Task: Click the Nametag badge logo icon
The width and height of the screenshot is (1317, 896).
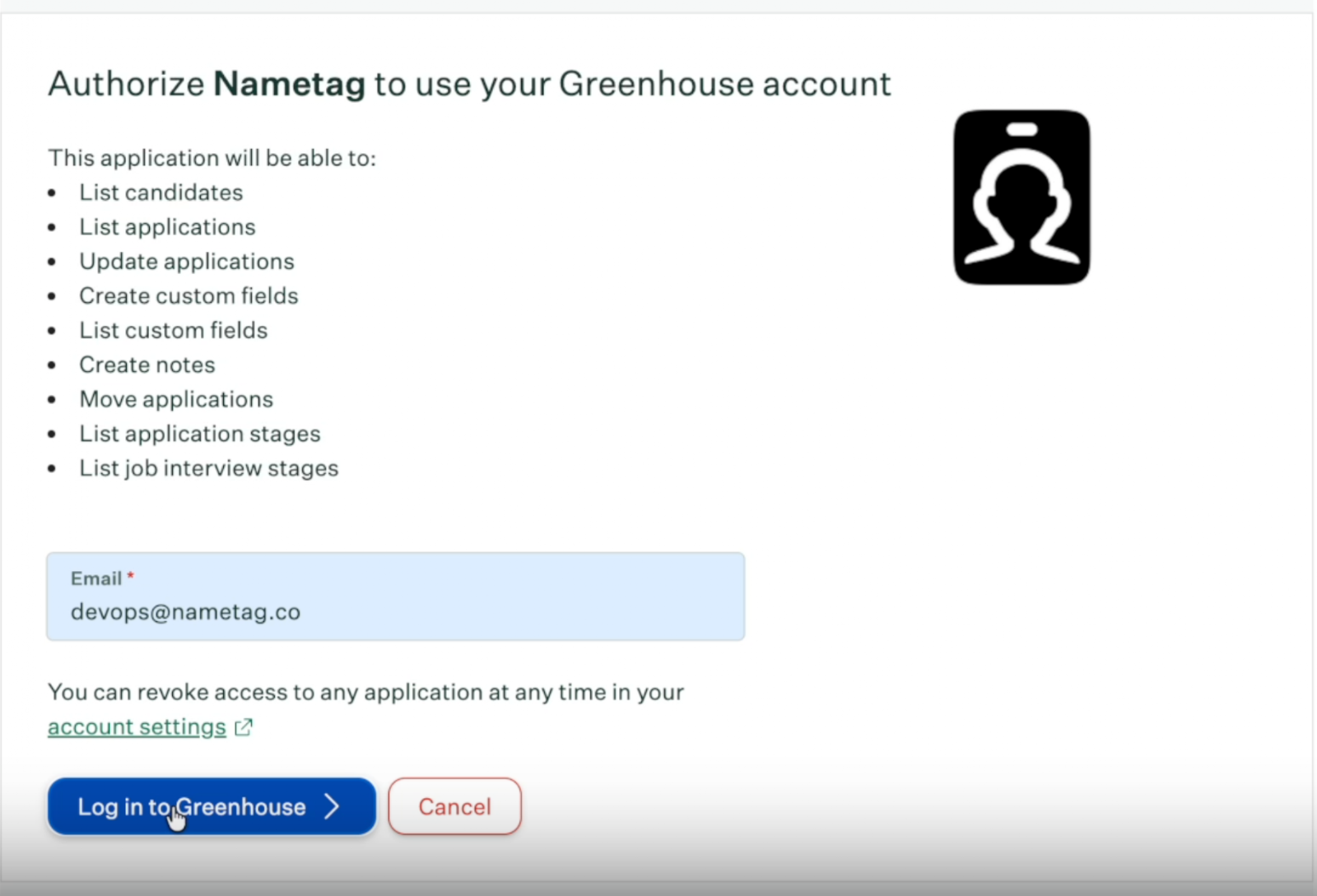Action: click(1021, 197)
